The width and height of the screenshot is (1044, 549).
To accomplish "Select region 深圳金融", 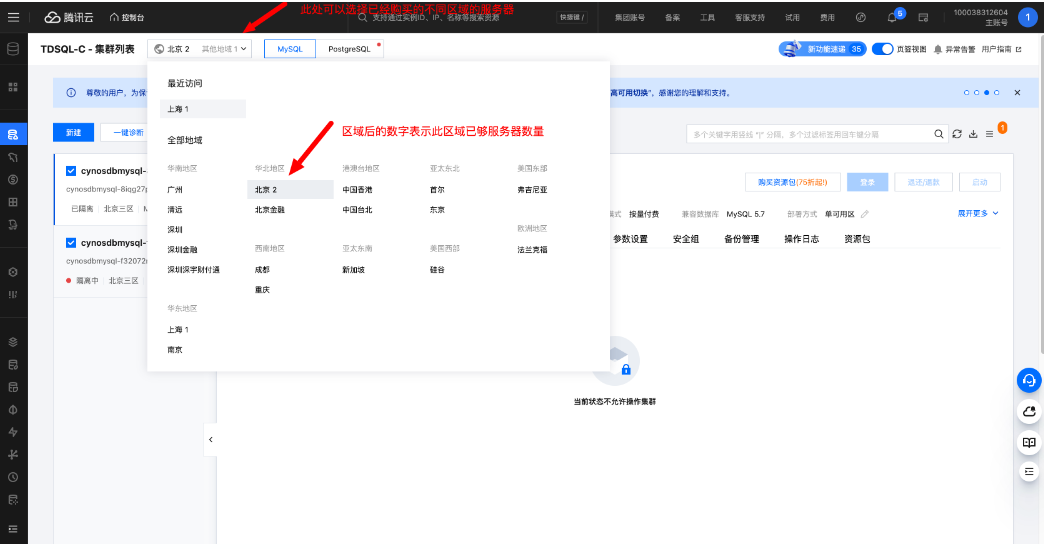I will (182, 250).
